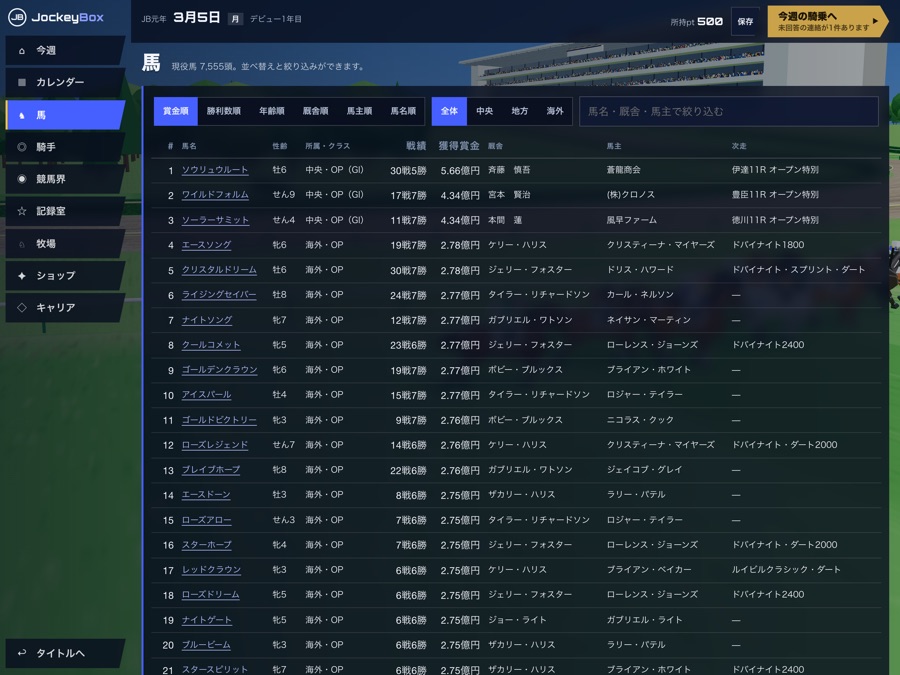Click the 所持pt 500 points display
This screenshot has width=900, height=675.
[696, 22]
